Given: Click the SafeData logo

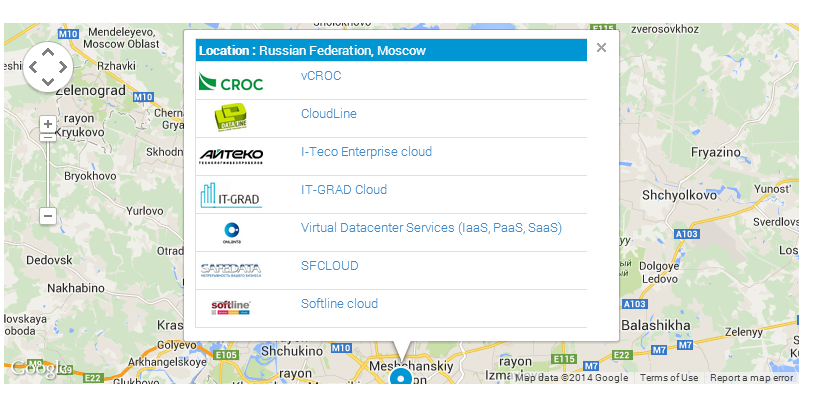Looking at the screenshot, I should click(x=231, y=270).
